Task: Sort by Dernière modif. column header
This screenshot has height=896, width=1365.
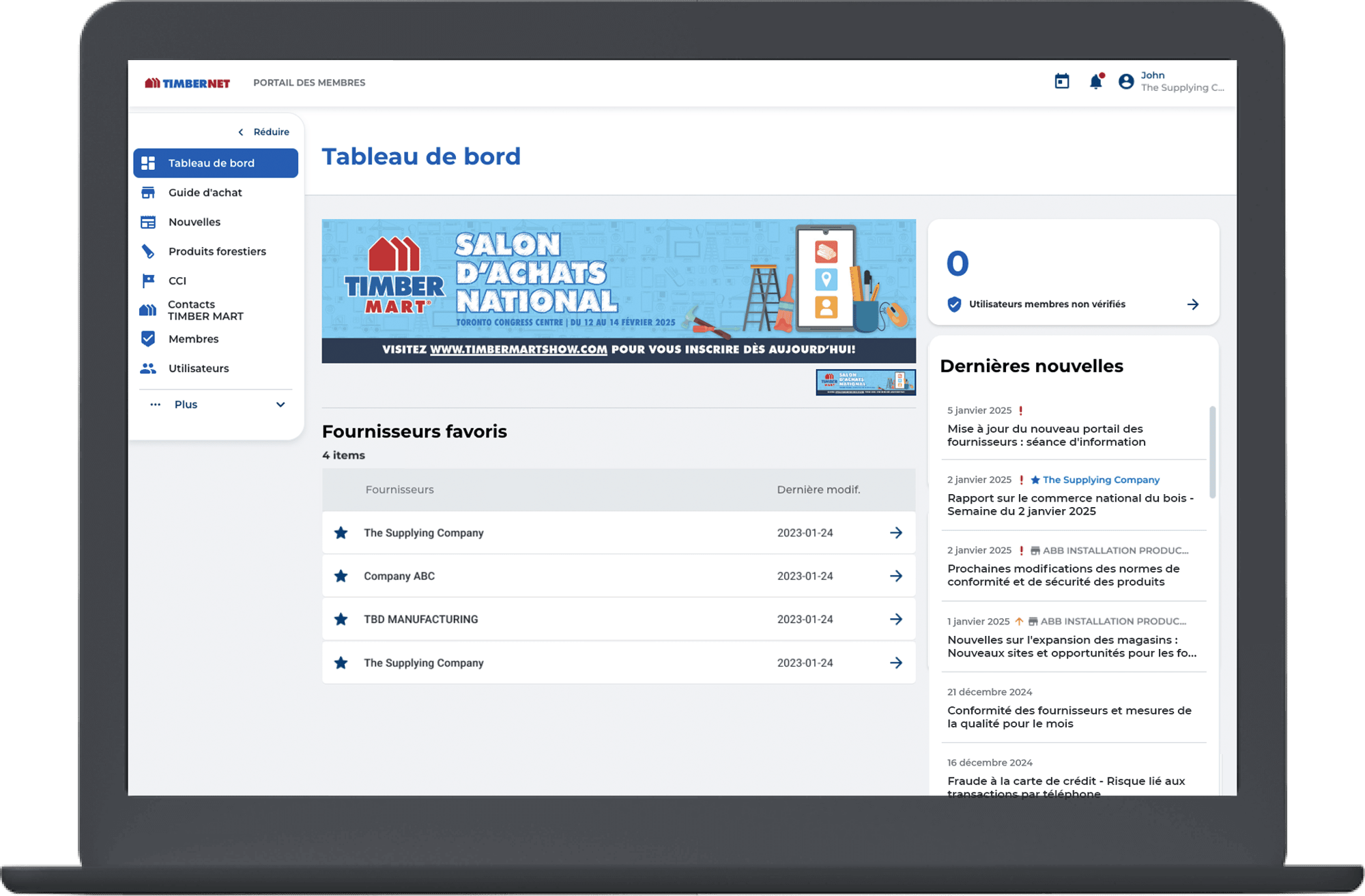Action: (x=818, y=490)
